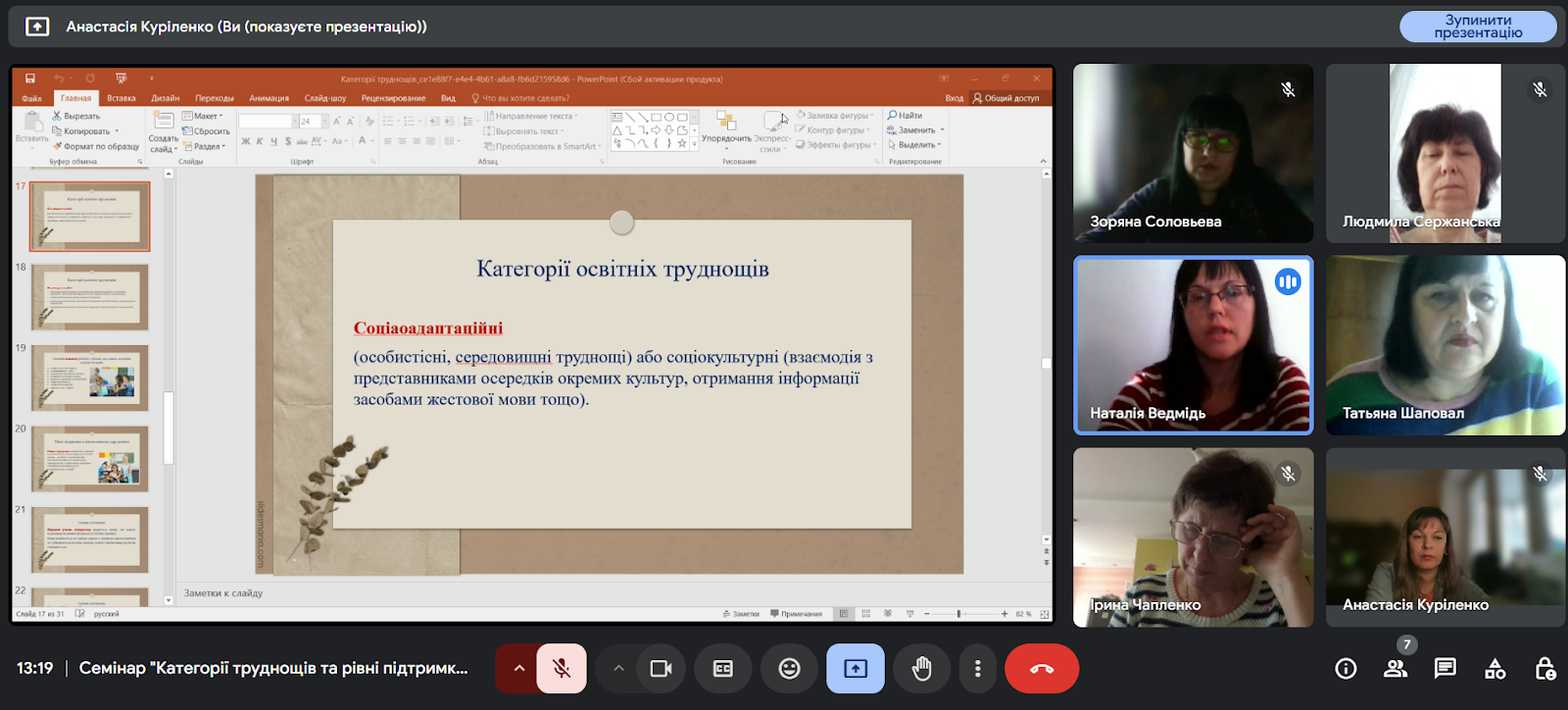Select Зоряна Соловьева video tile
Screen dimensions: 1568x710
tap(1194, 154)
